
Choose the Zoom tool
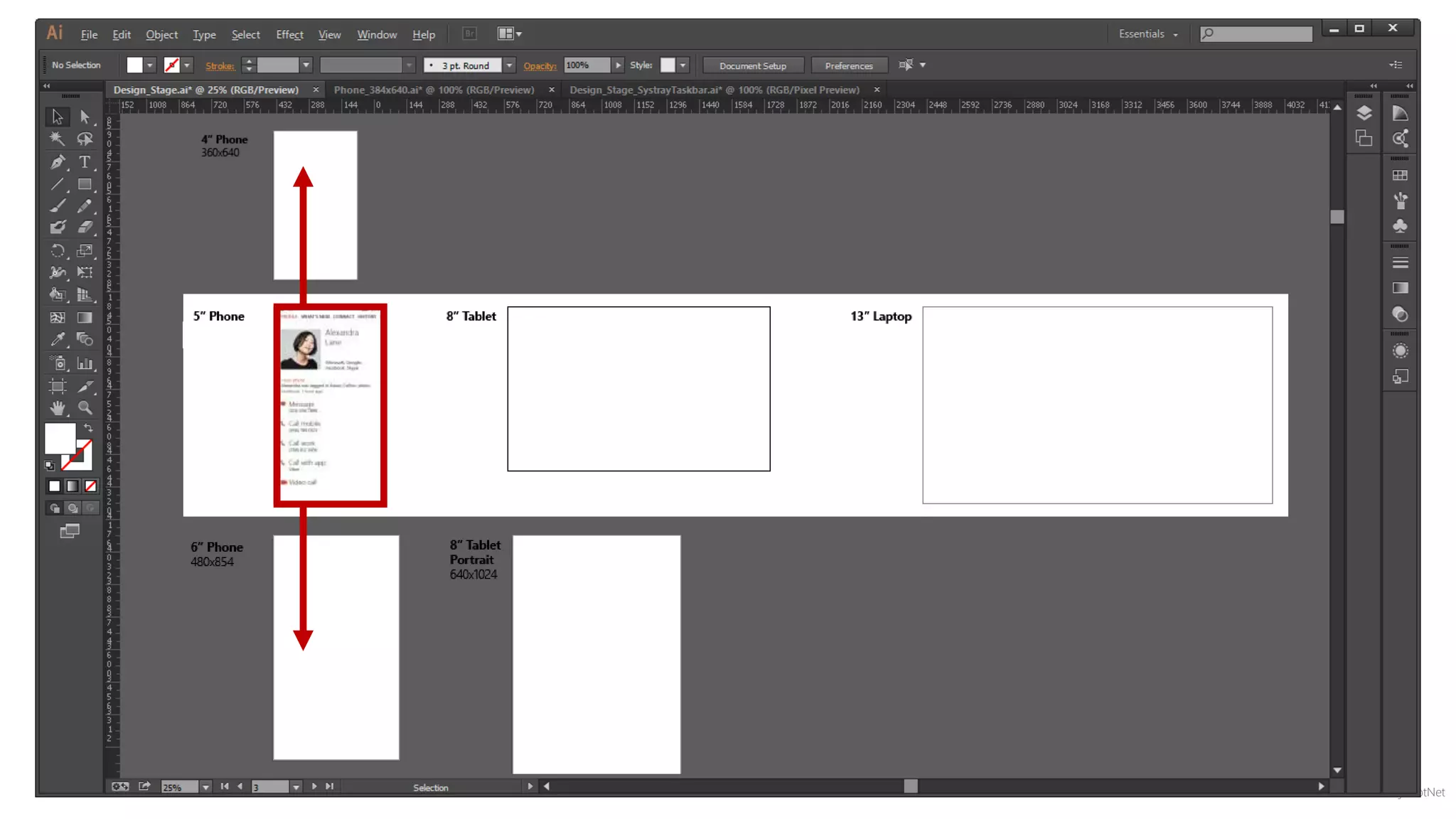tap(85, 407)
